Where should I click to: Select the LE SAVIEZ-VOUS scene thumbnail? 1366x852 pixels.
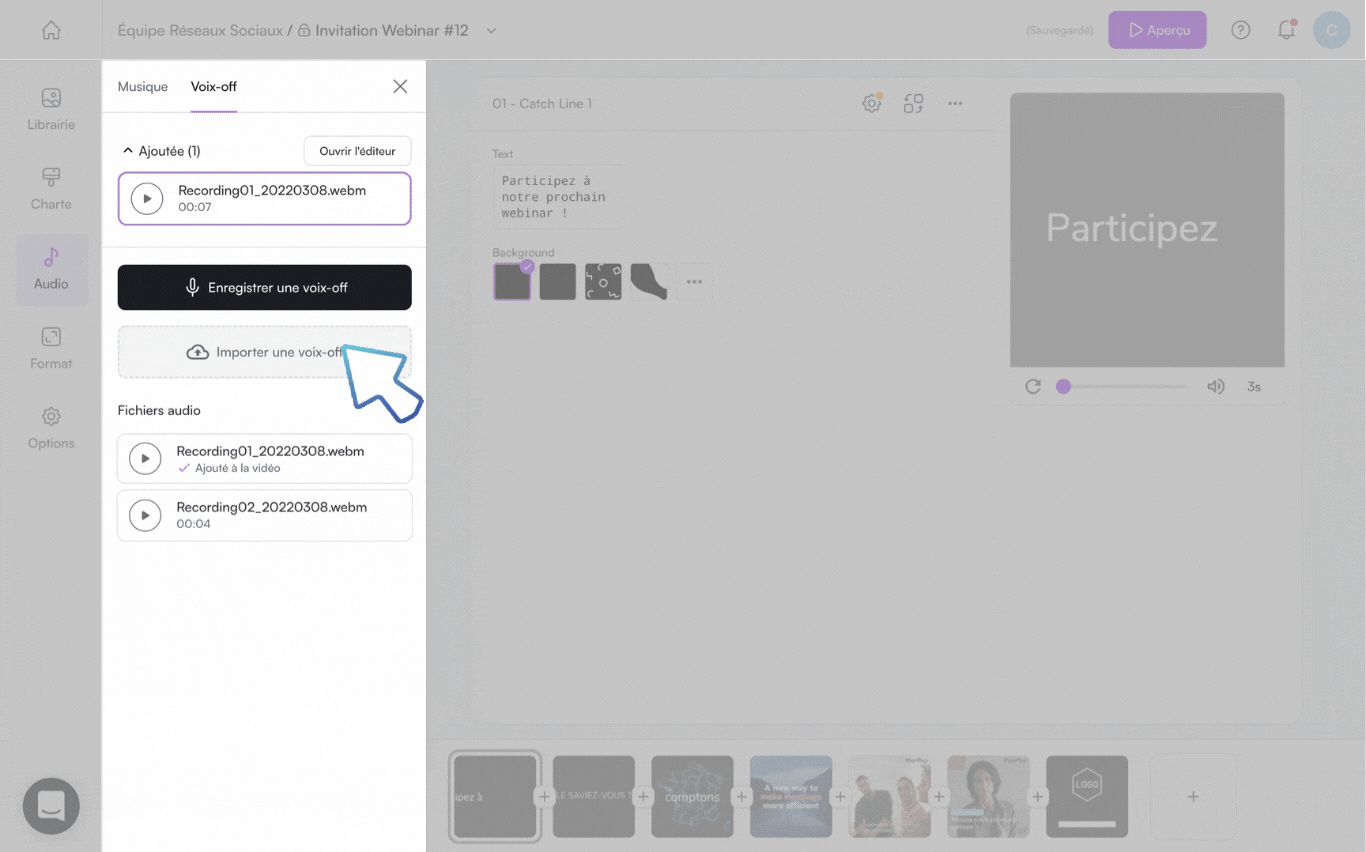click(x=594, y=796)
